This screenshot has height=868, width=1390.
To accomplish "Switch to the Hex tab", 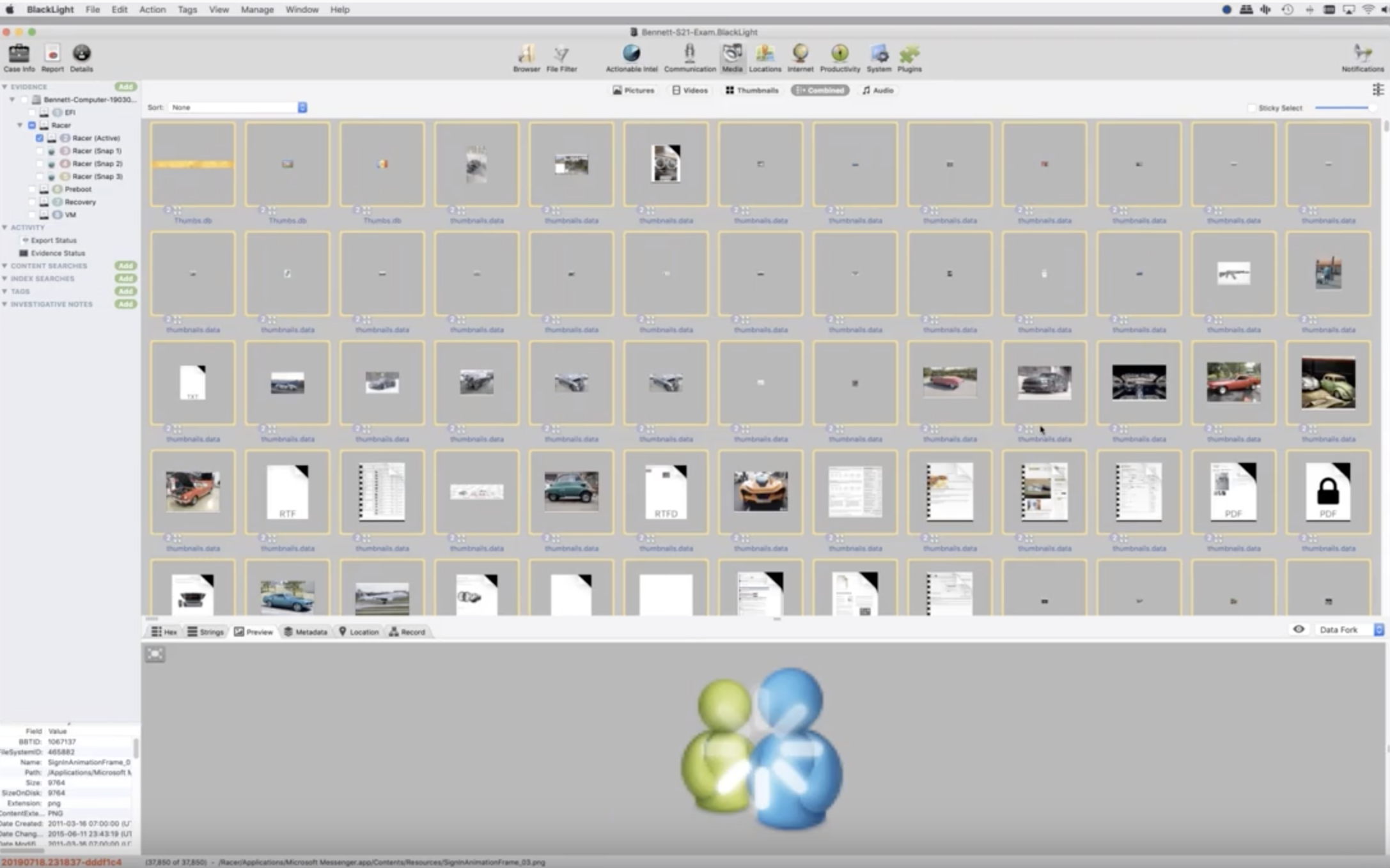I will click(164, 632).
